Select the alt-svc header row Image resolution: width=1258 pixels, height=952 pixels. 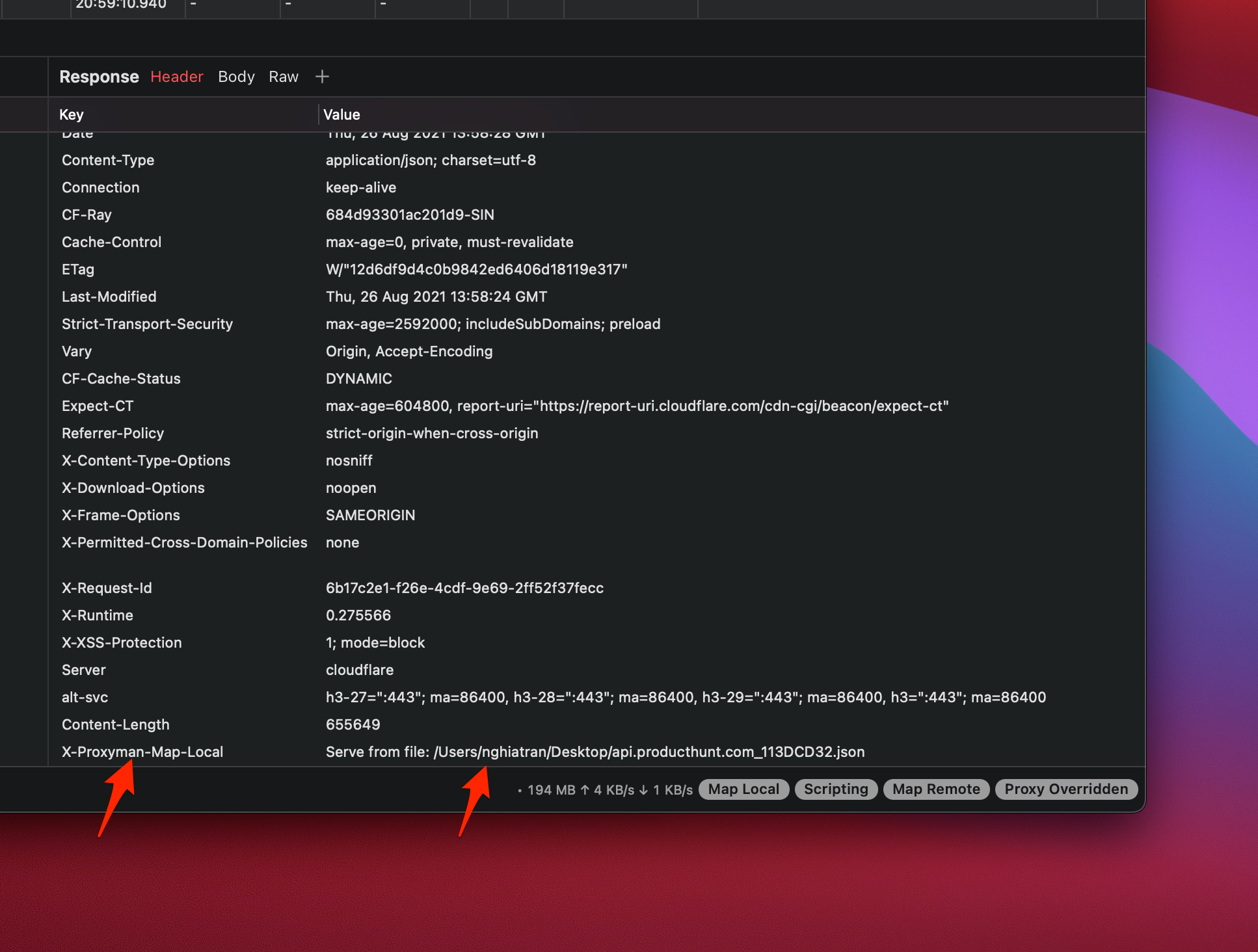coord(85,697)
